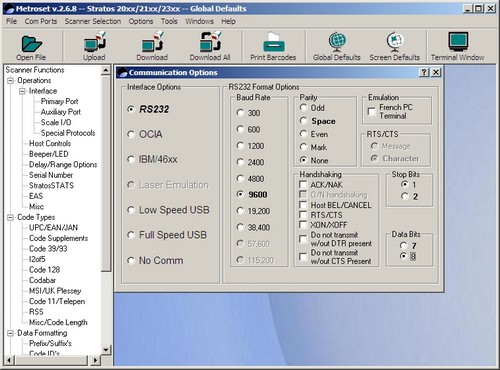The image size is (500, 370).
Task: Open the Tools menu
Action: [x=169, y=21]
